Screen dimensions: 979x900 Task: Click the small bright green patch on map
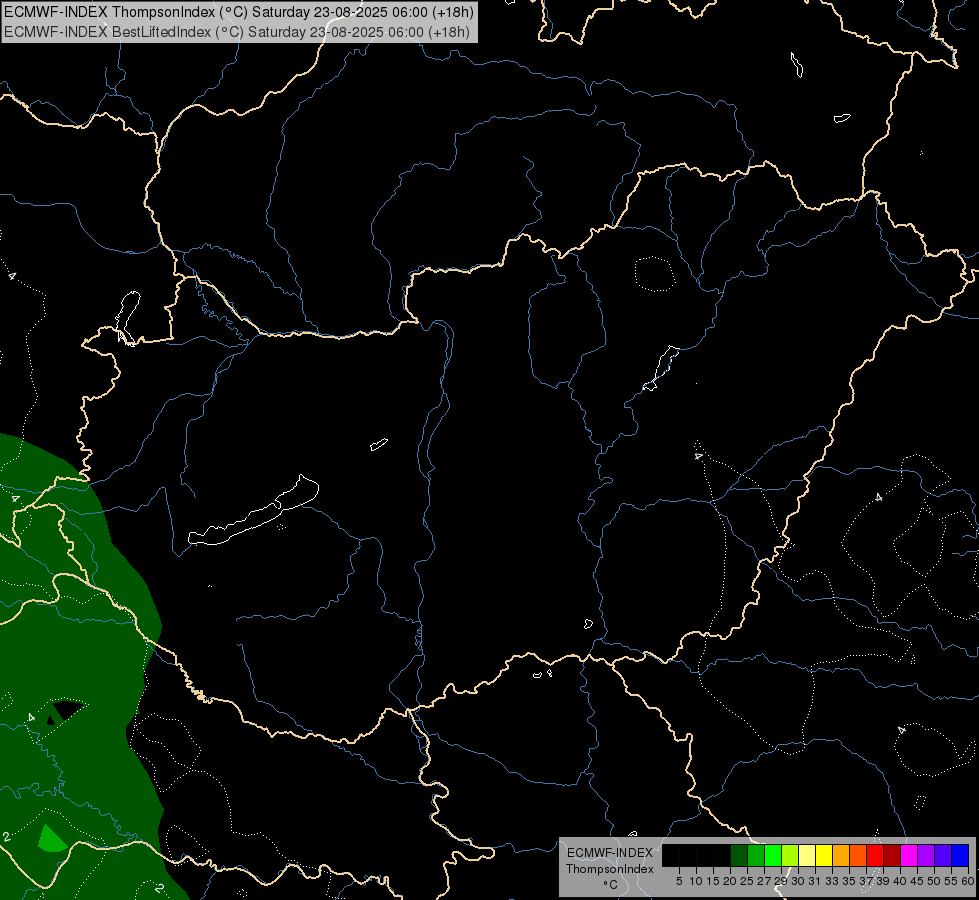click(x=51, y=840)
